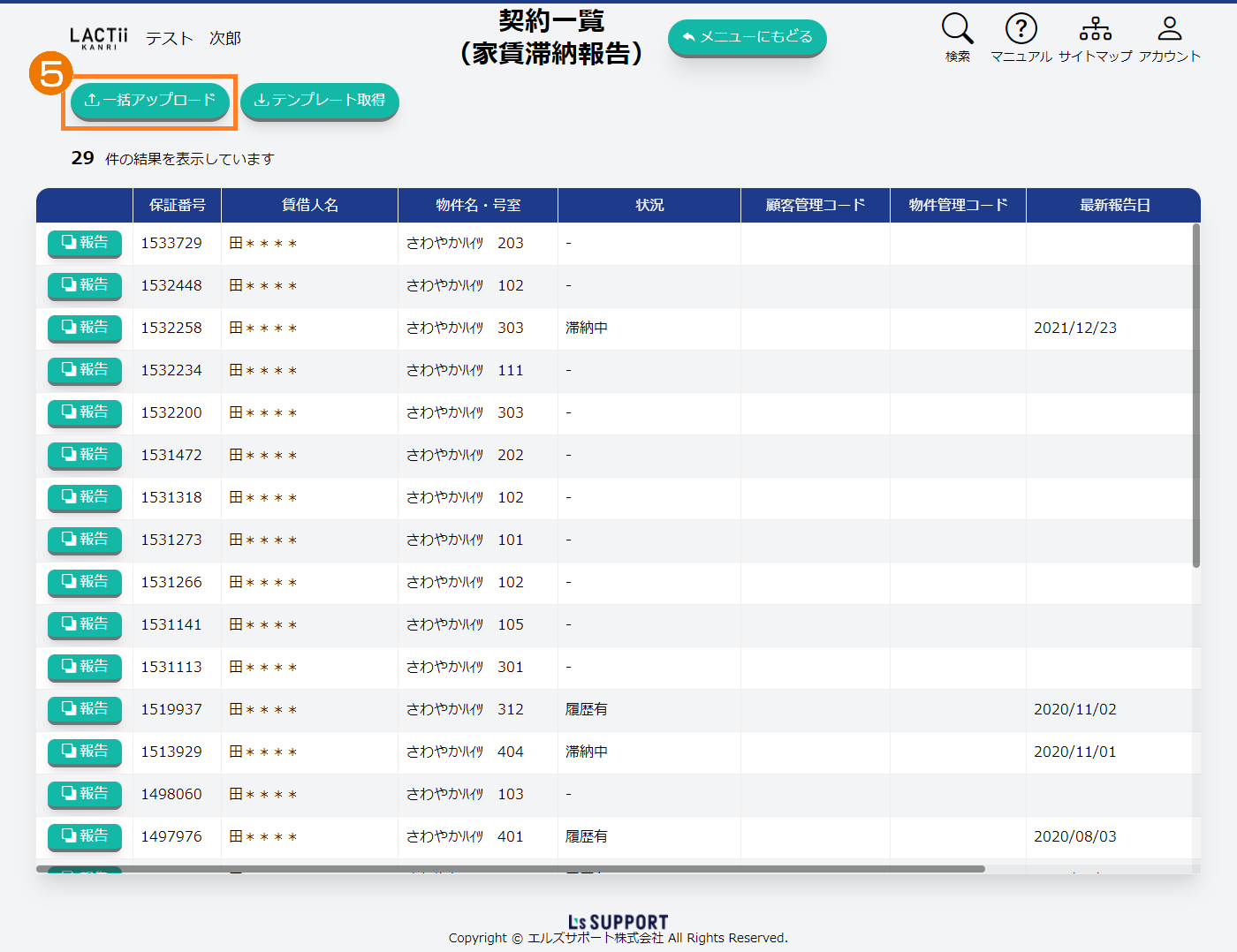Viewport: 1237px width, 952px height.
Task: Click the 最新報告日 column header
Action: click(1114, 205)
